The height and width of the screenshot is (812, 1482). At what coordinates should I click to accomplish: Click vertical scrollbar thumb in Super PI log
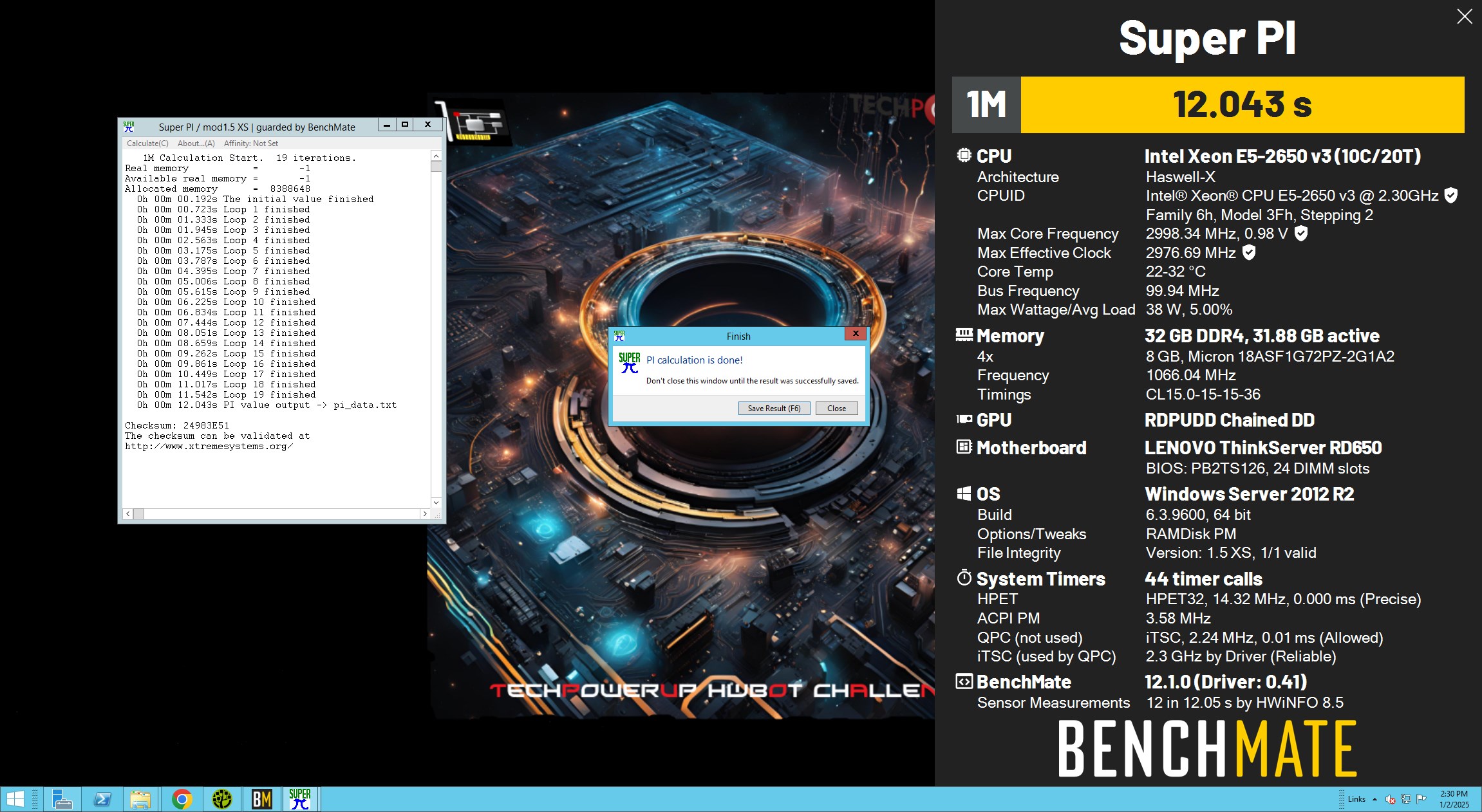436,167
